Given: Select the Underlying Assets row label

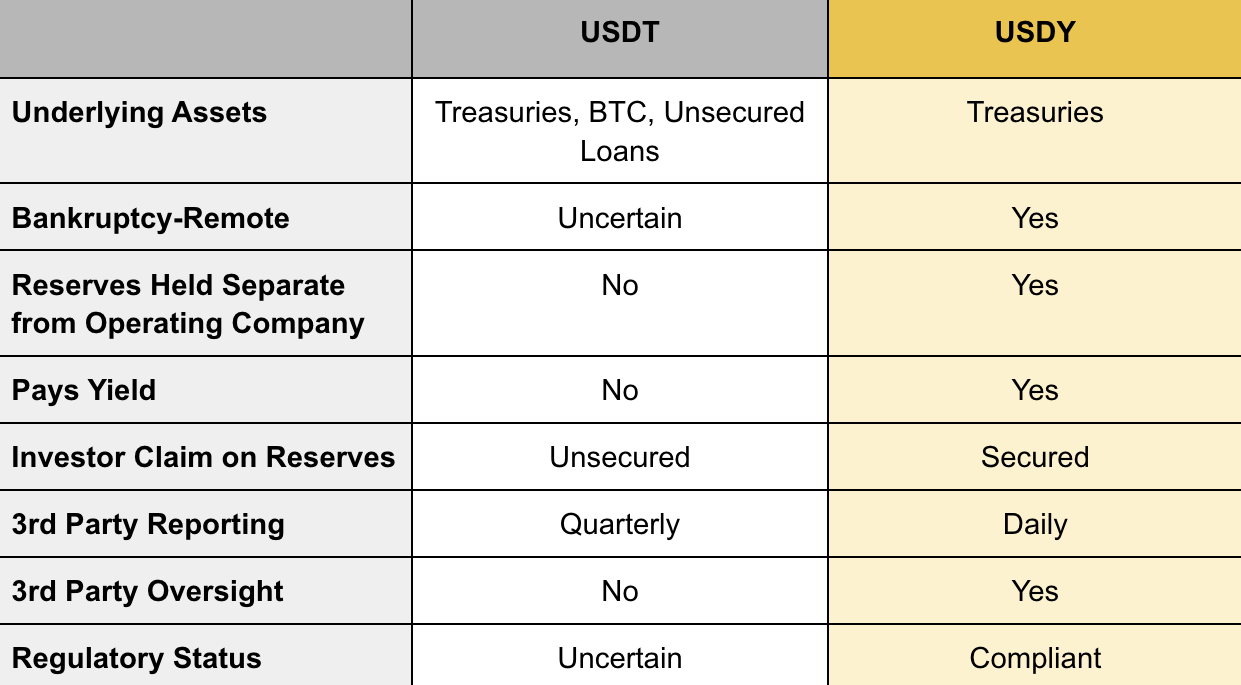Looking at the screenshot, I should pyautogui.click(x=139, y=112).
